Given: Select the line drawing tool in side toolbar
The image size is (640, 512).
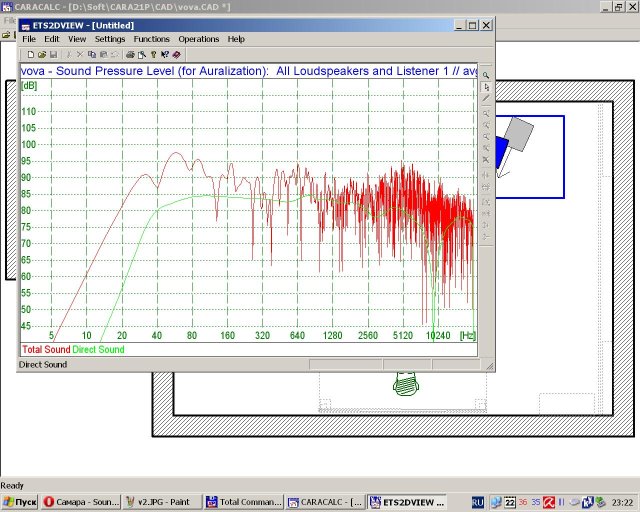Looking at the screenshot, I should 486,98.
